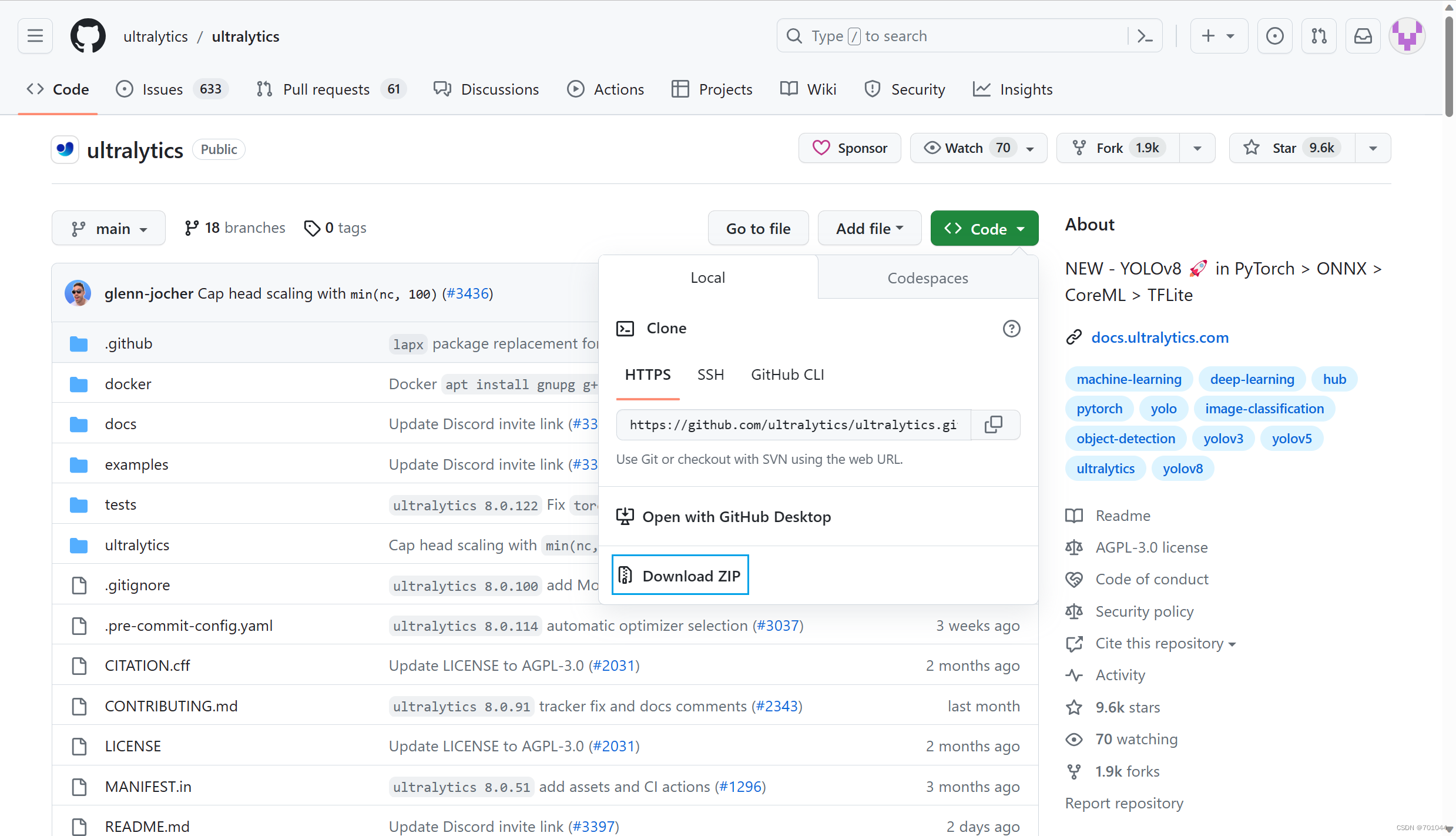1456x836 pixels.
Task: Expand the Fork options arrow
Action: tap(1197, 148)
